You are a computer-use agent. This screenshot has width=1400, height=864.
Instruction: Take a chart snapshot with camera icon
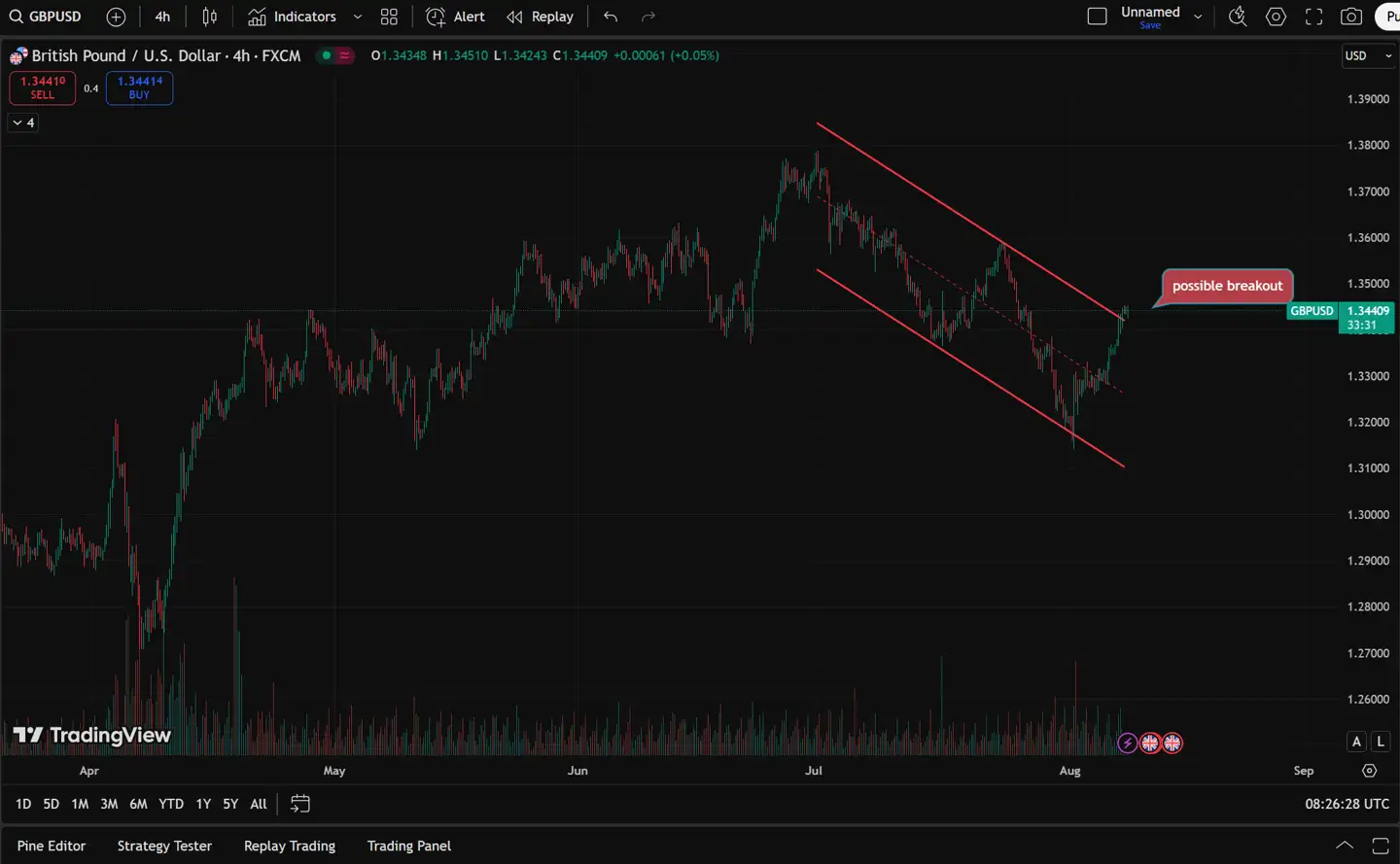[x=1351, y=17]
